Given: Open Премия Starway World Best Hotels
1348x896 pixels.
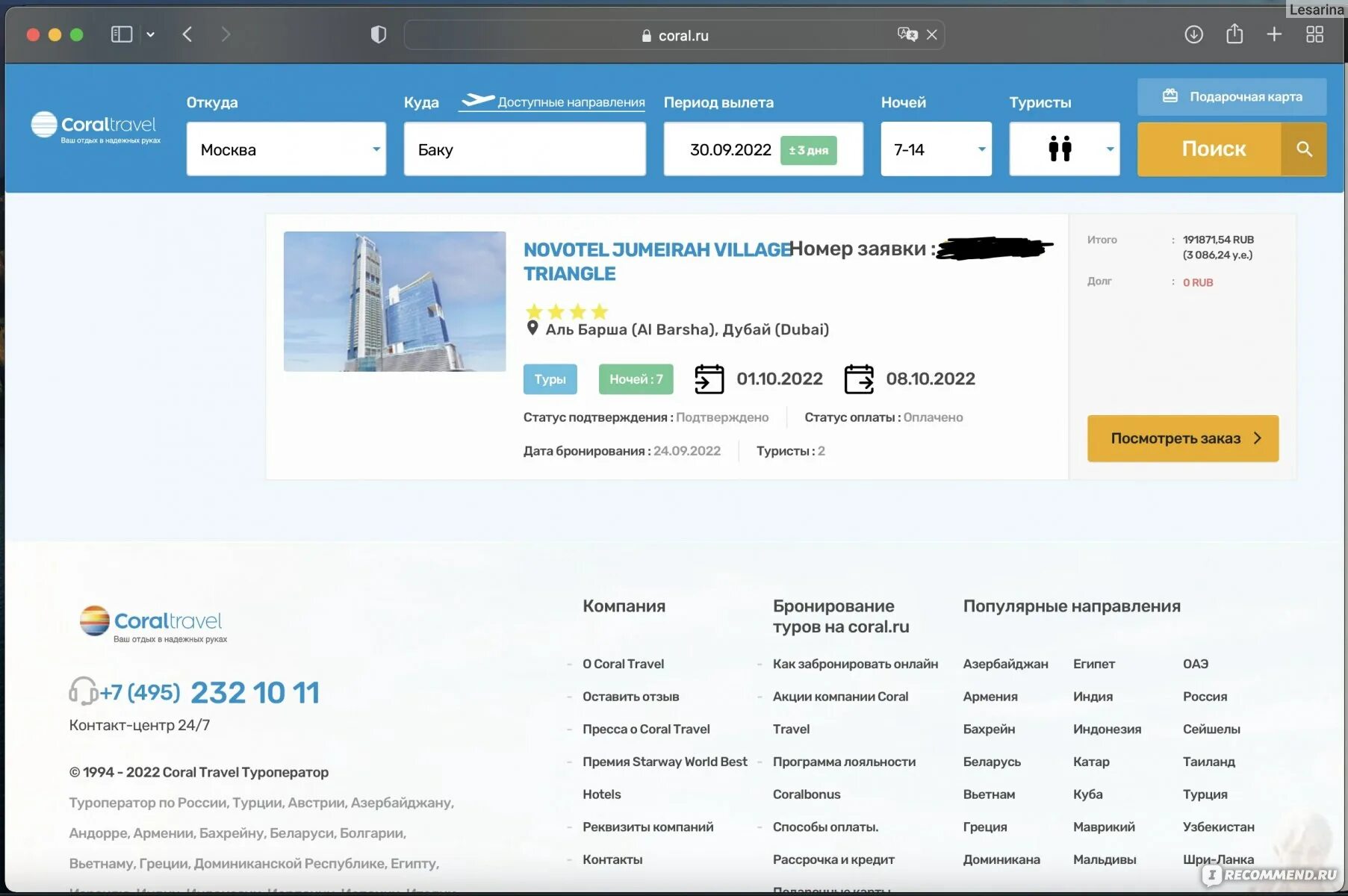Looking at the screenshot, I should pos(665,777).
